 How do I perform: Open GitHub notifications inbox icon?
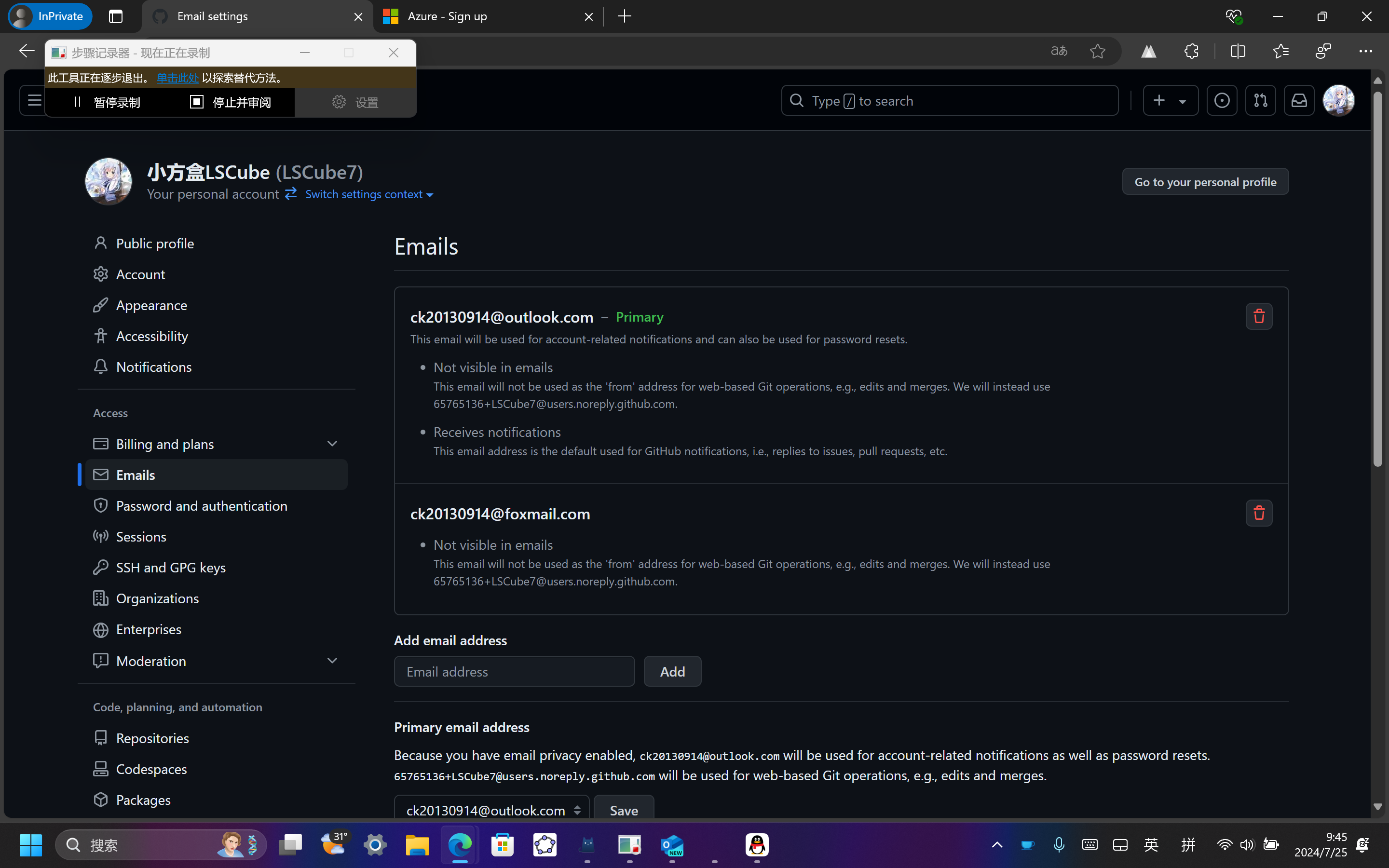click(x=1298, y=101)
